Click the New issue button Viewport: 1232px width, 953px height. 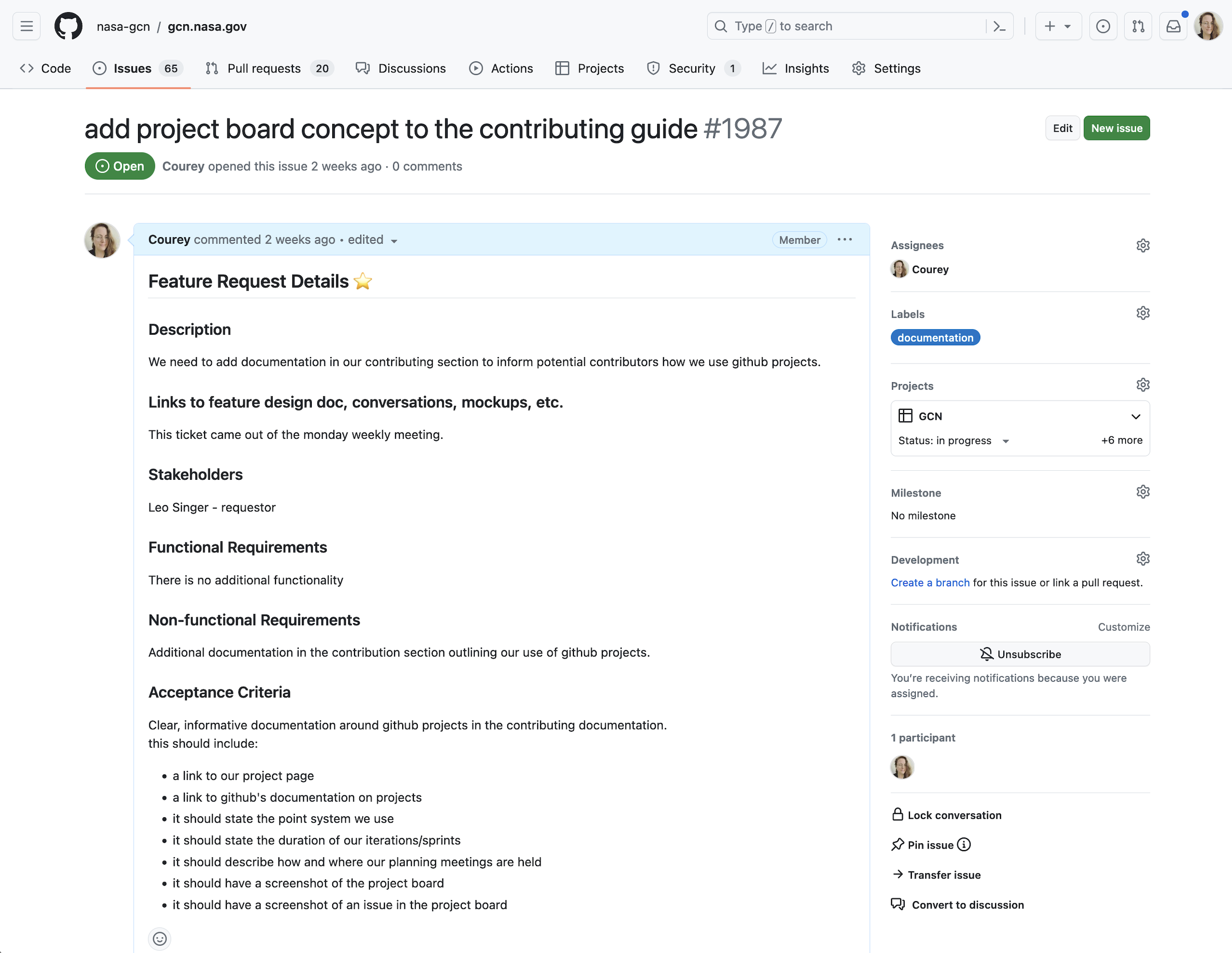(1116, 128)
